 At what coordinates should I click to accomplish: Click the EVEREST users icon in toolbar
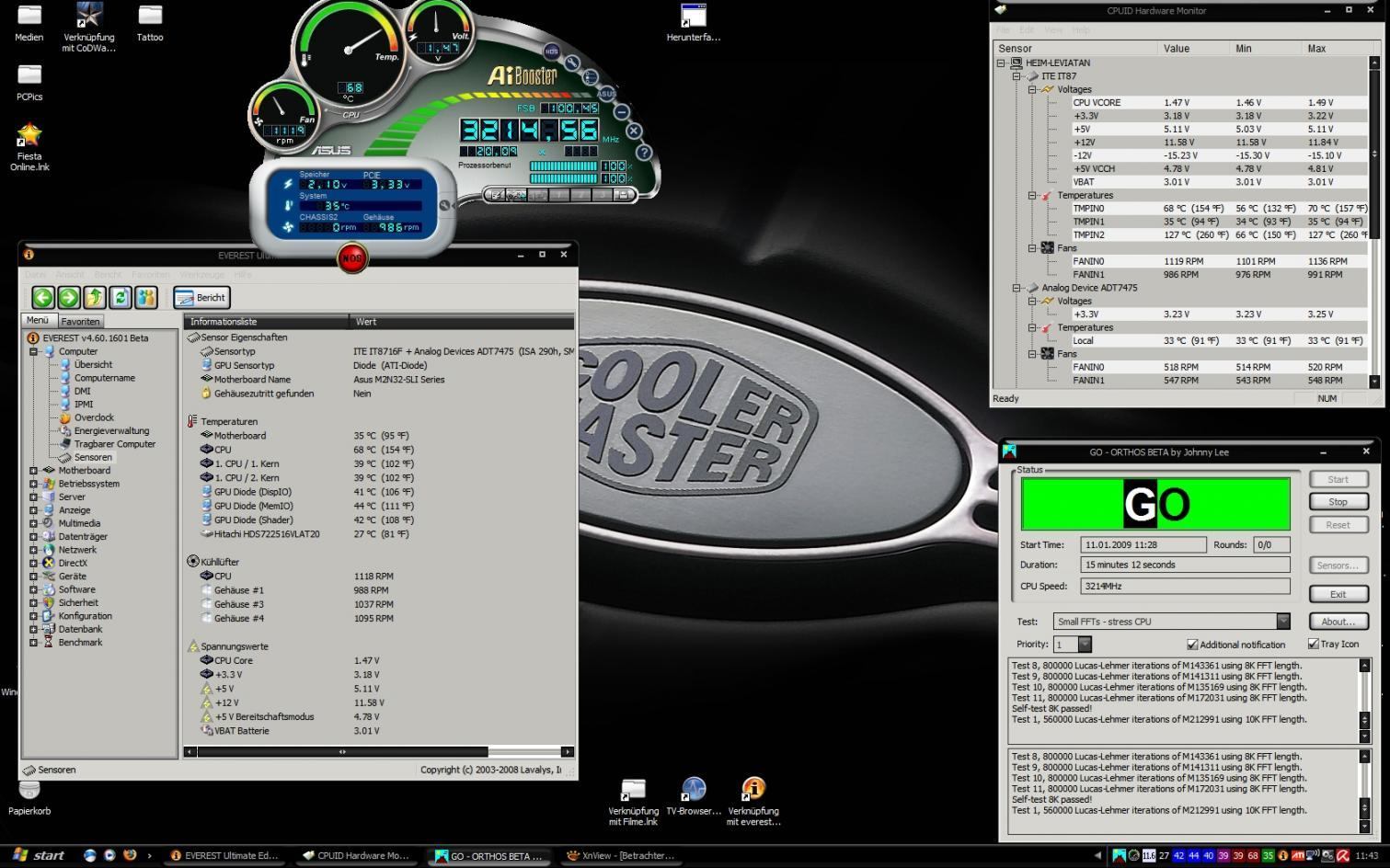(x=145, y=297)
